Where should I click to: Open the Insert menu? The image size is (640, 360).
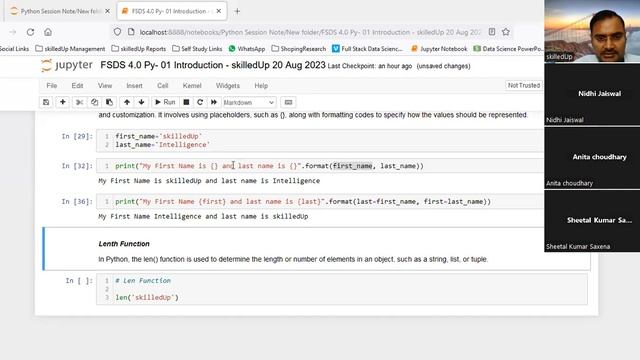[x=134, y=86]
